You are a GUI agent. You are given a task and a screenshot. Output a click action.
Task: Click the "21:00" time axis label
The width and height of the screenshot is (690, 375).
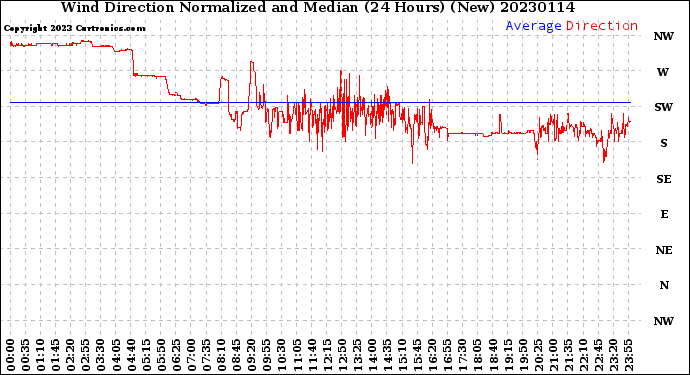pyautogui.click(x=553, y=355)
